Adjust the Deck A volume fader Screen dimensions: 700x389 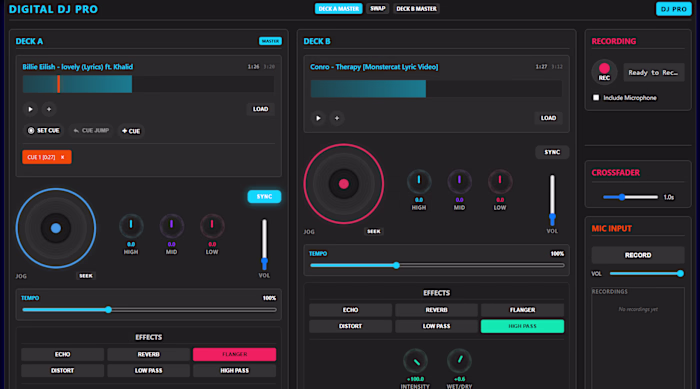coord(264,244)
